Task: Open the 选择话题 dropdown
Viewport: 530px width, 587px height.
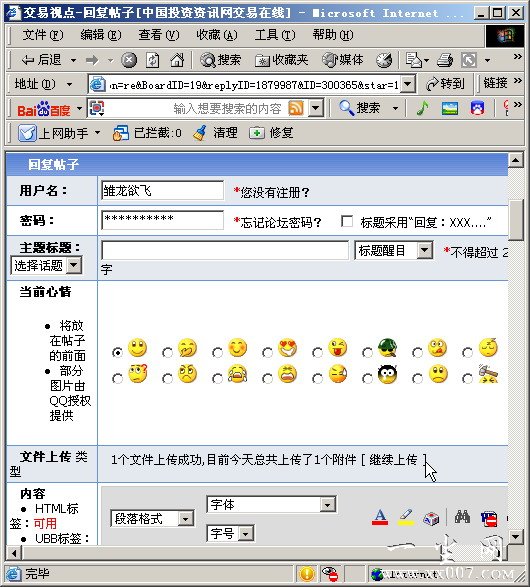Action: tap(74, 265)
